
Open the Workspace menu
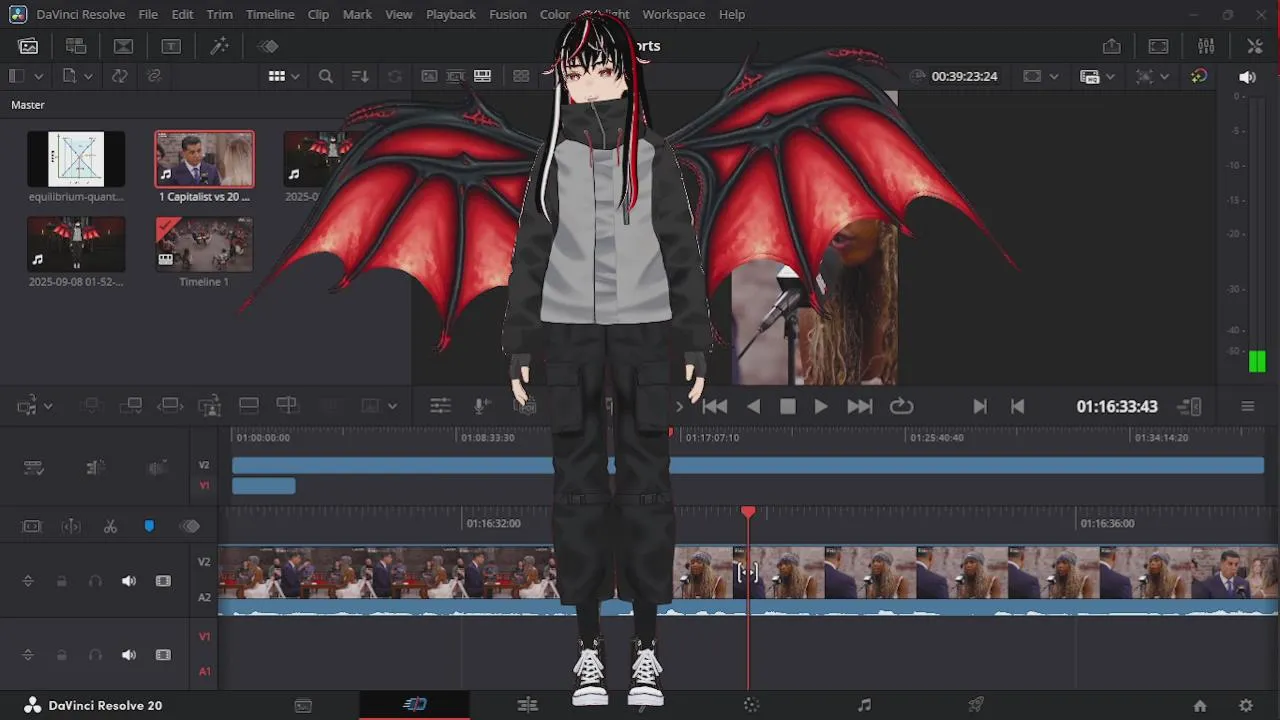click(x=674, y=15)
